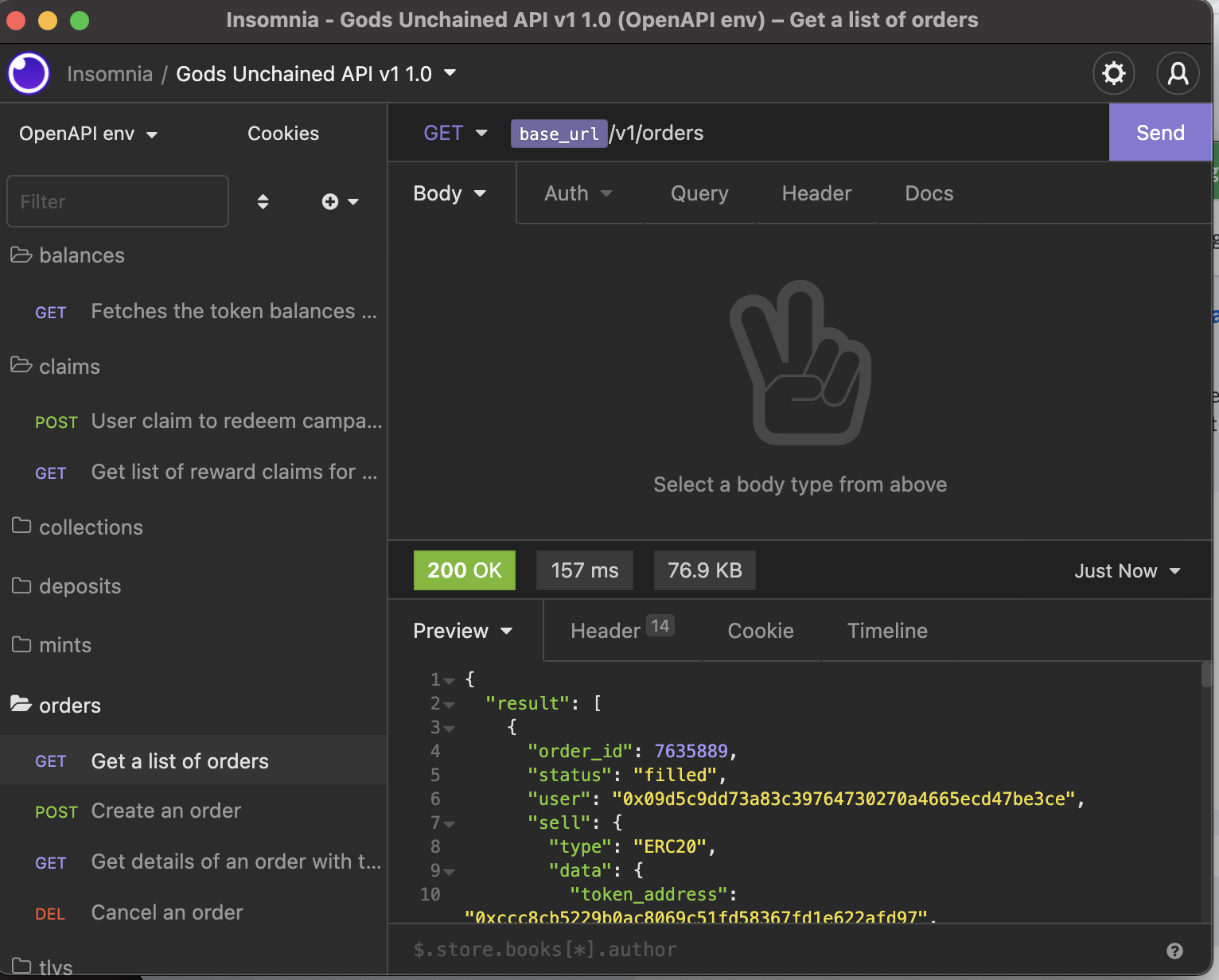This screenshot has width=1219, height=980.
Task: Open the Preview mode dropdown
Action: click(463, 631)
